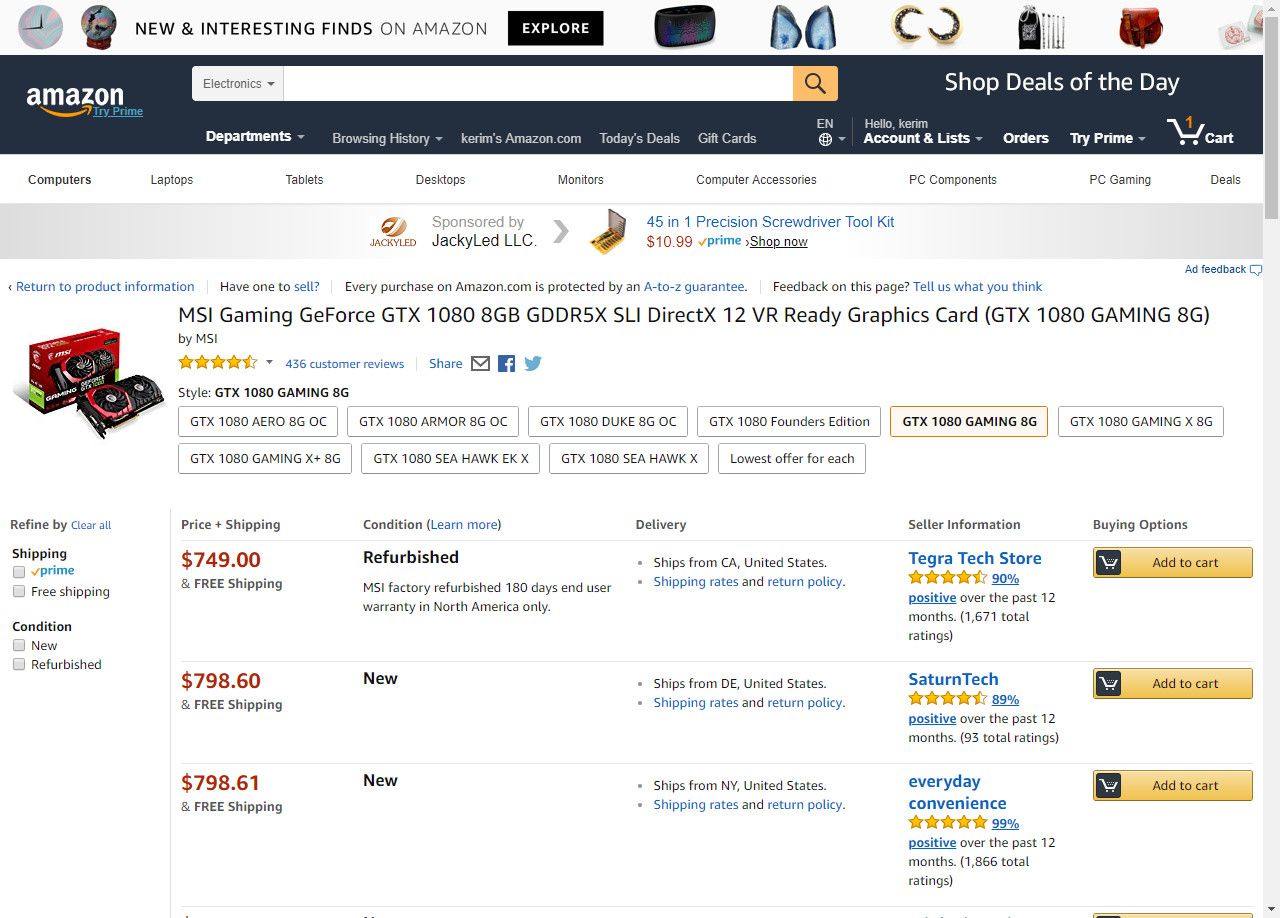Enable the Prime shipping filter checkbox
1280x918 pixels.
coord(19,572)
